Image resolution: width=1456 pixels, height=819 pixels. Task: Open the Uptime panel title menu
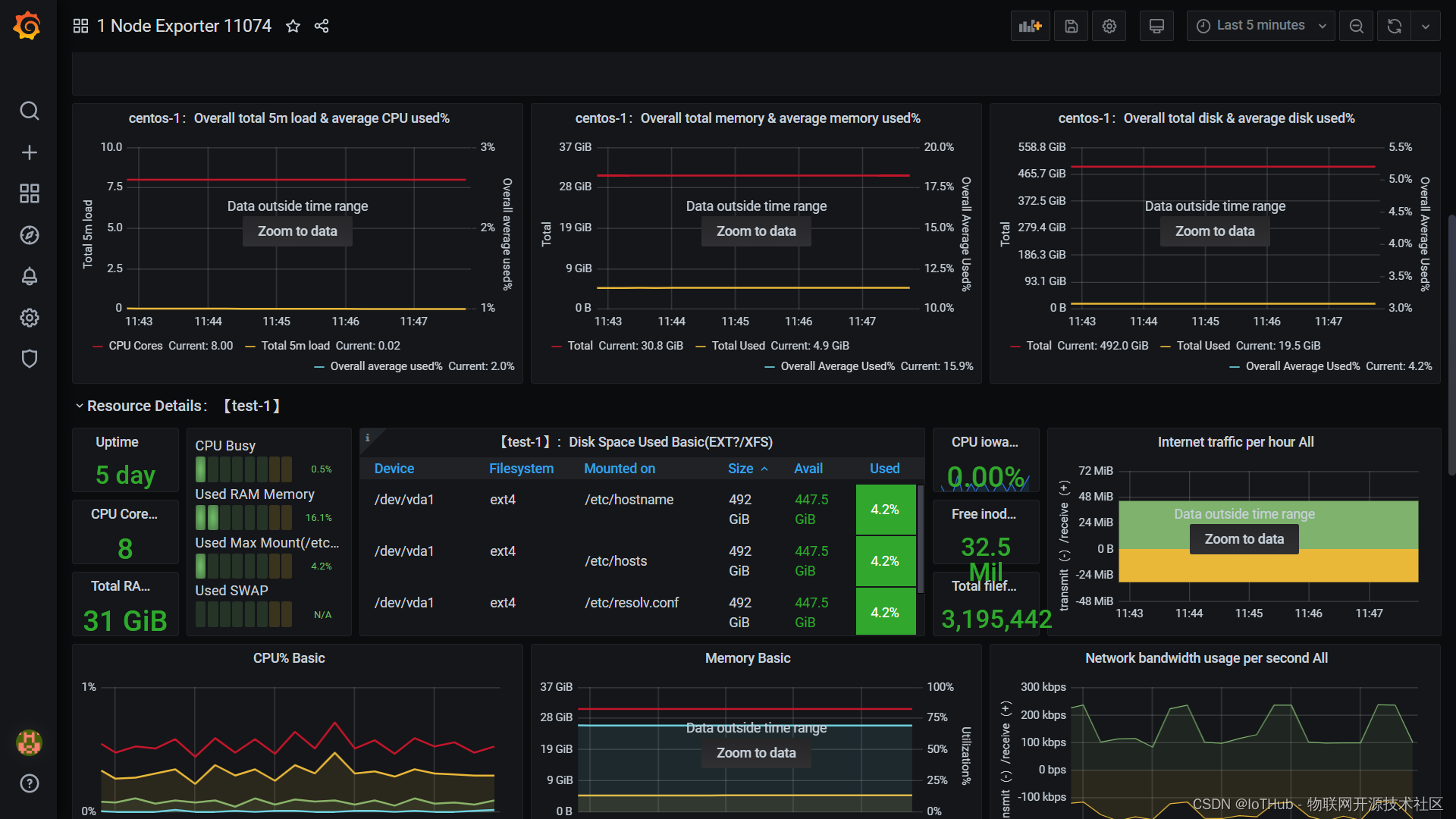point(117,442)
